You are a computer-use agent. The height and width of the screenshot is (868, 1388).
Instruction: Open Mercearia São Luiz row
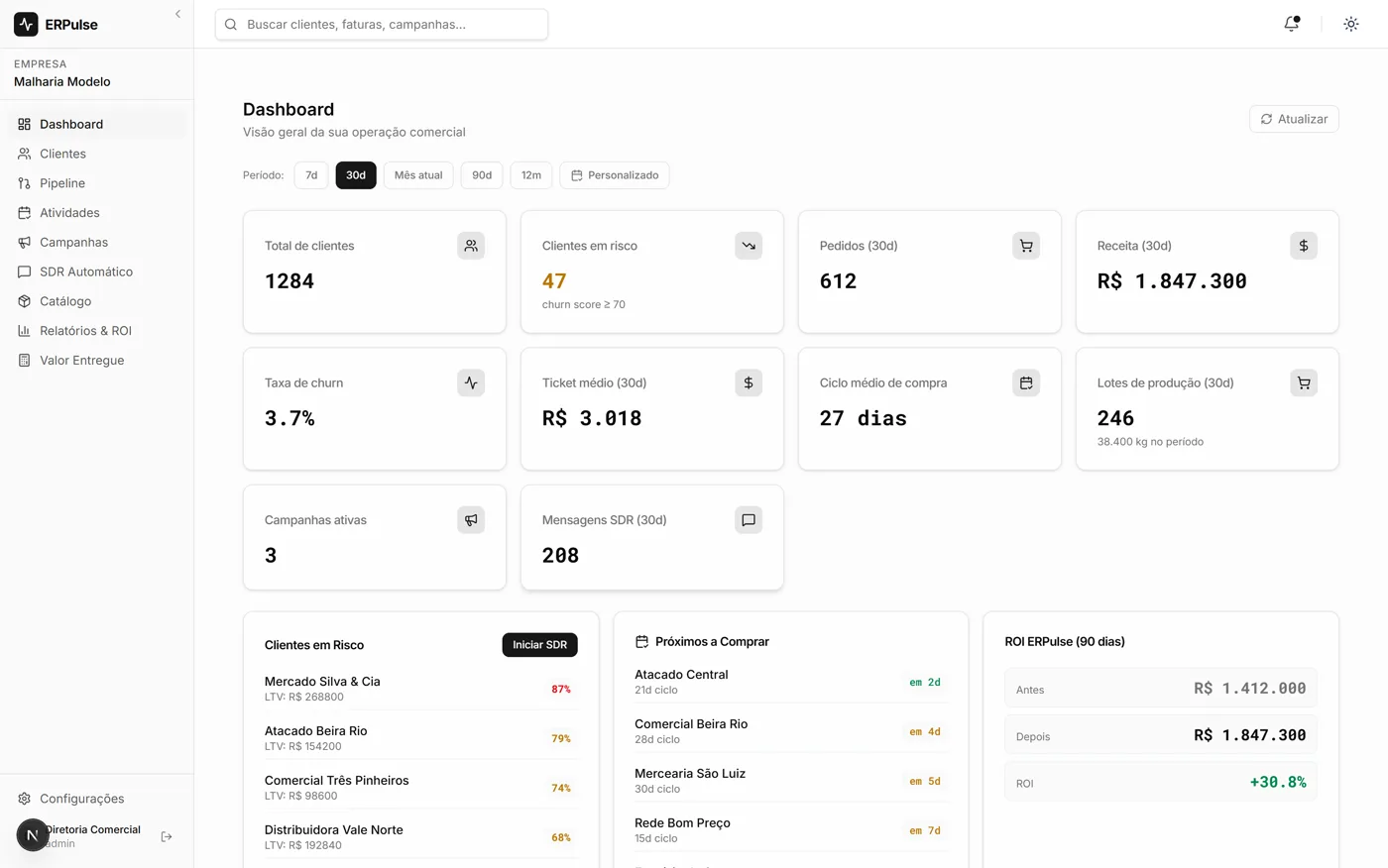point(791,781)
